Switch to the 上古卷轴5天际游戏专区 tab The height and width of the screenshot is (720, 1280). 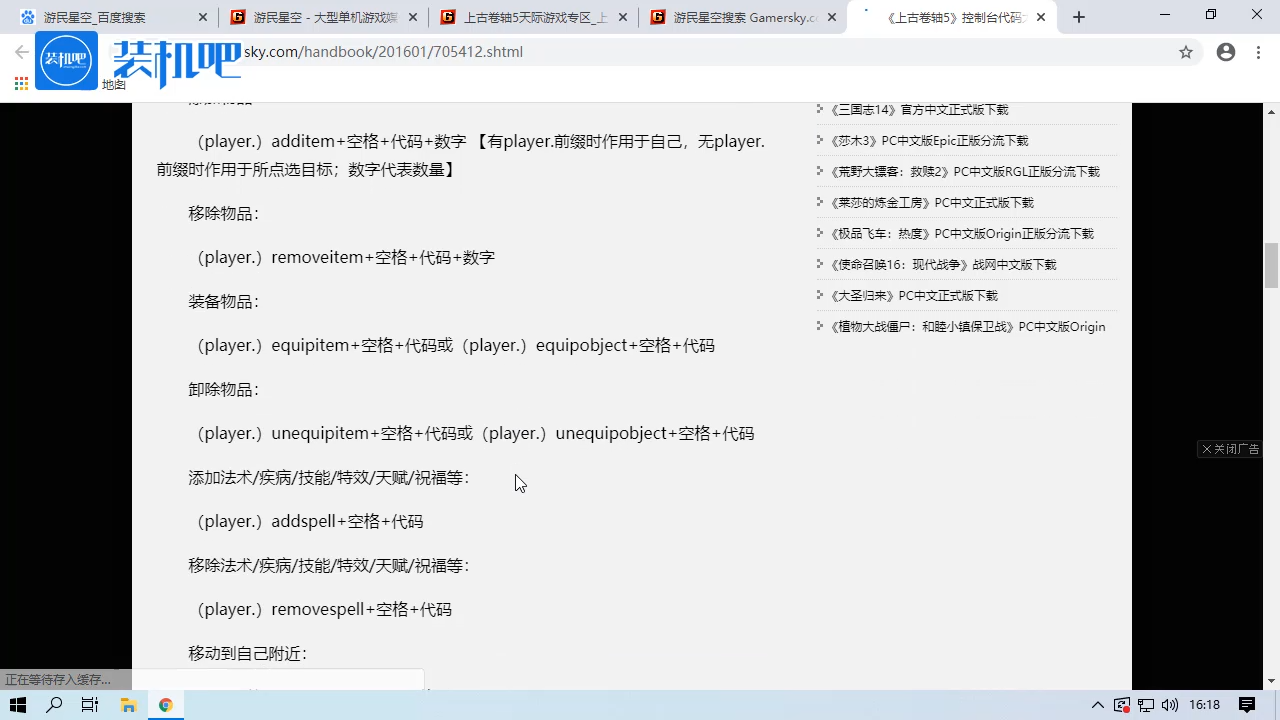(530, 16)
